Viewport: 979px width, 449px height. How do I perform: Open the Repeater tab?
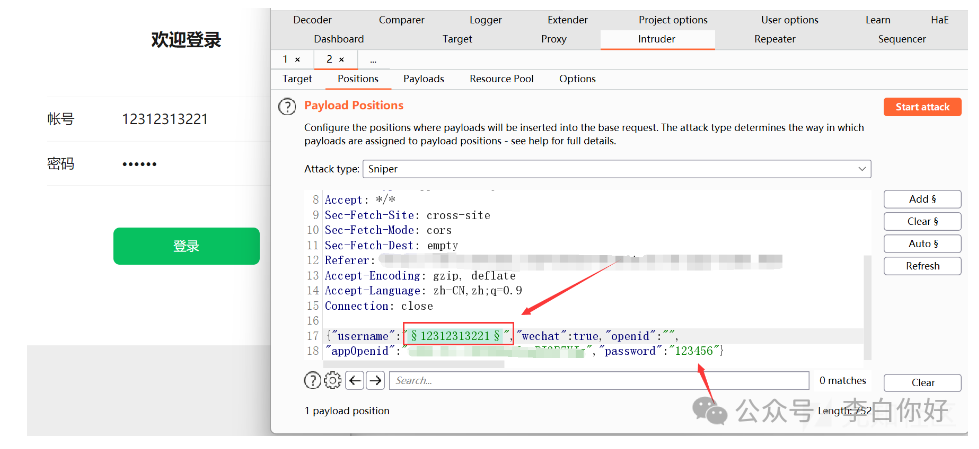point(775,39)
